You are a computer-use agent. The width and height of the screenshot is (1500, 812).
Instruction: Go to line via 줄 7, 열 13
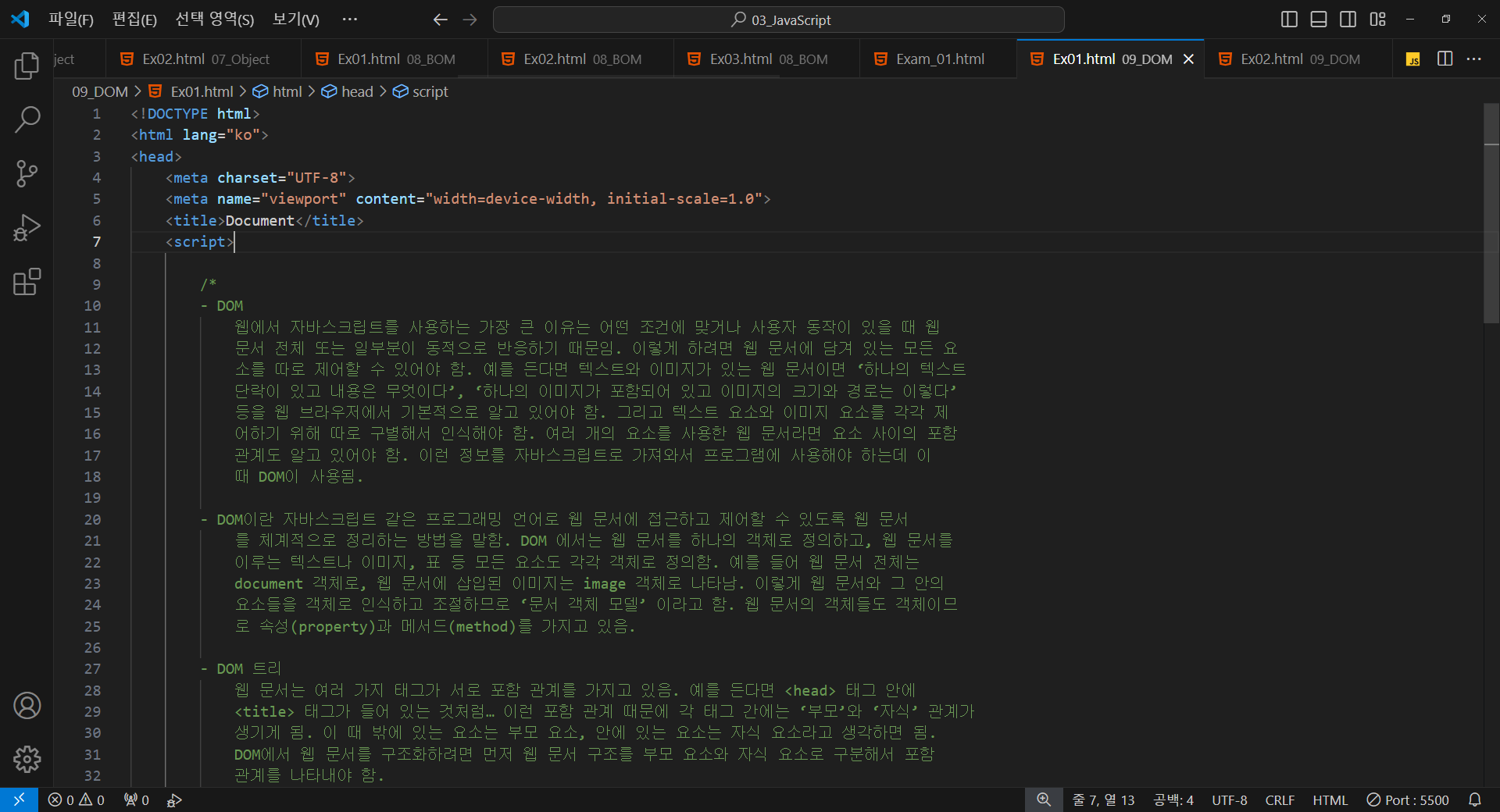(x=1103, y=800)
